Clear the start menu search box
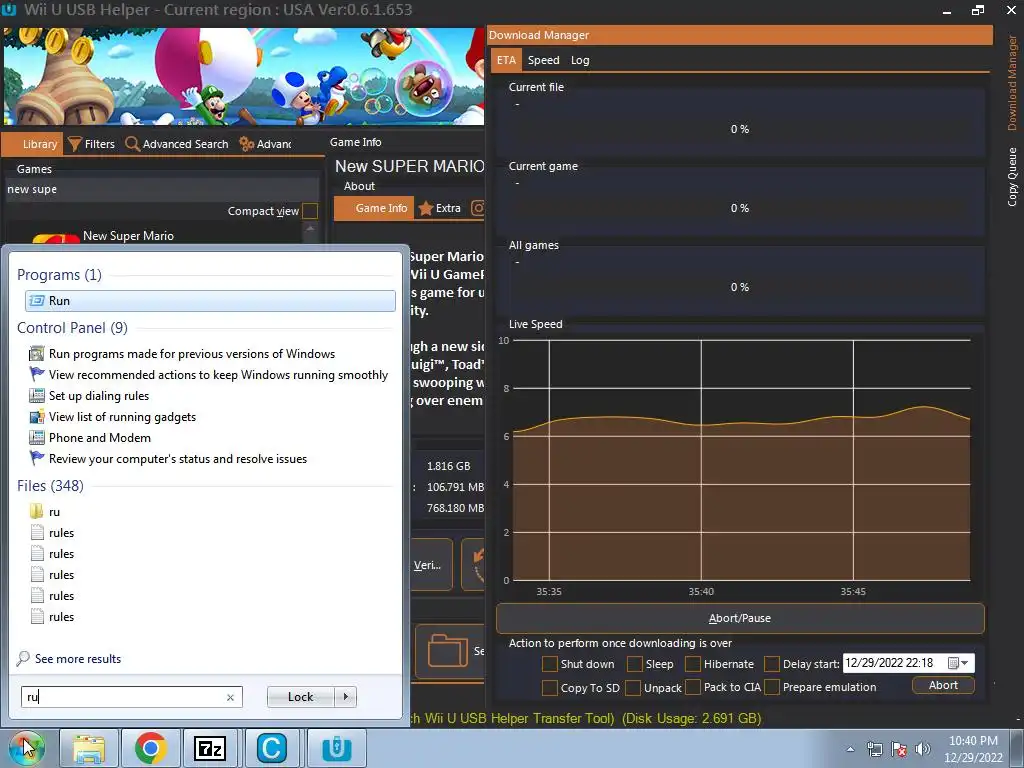 coord(231,697)
